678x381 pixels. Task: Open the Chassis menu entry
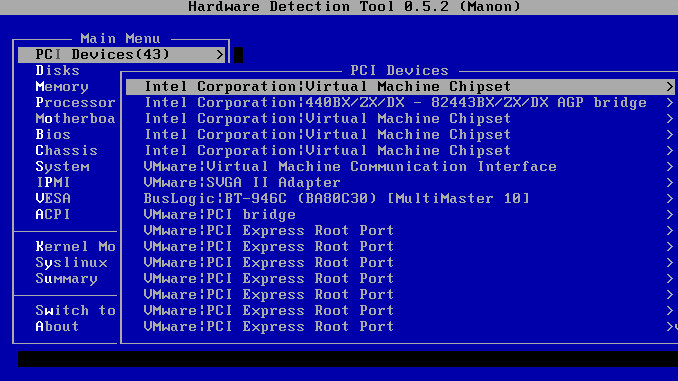[x=66, y=150]
